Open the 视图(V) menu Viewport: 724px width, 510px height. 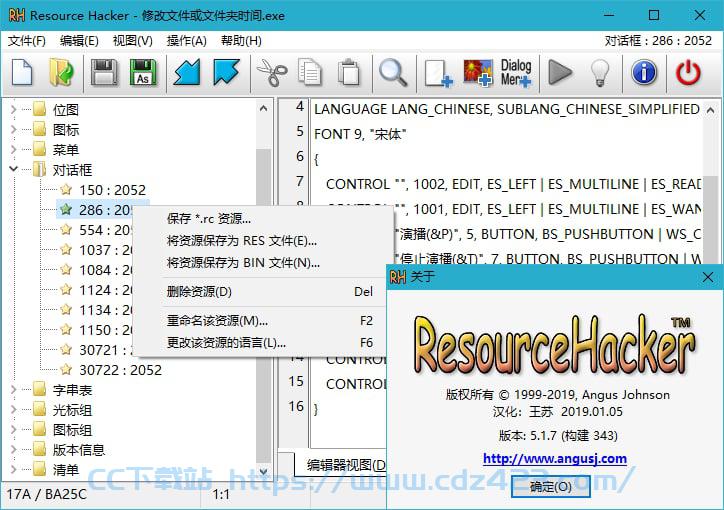click(133, 41)
